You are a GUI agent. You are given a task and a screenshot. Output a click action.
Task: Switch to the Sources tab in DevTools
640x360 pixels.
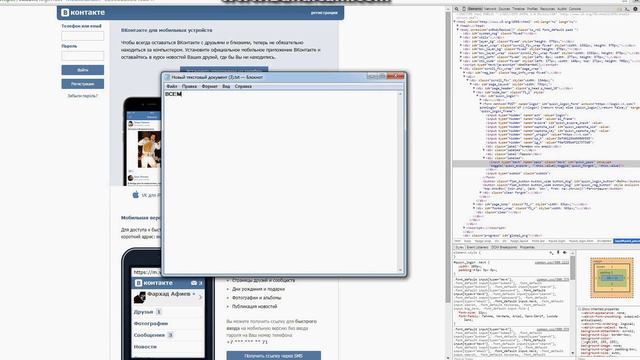[x=504, y=9]
